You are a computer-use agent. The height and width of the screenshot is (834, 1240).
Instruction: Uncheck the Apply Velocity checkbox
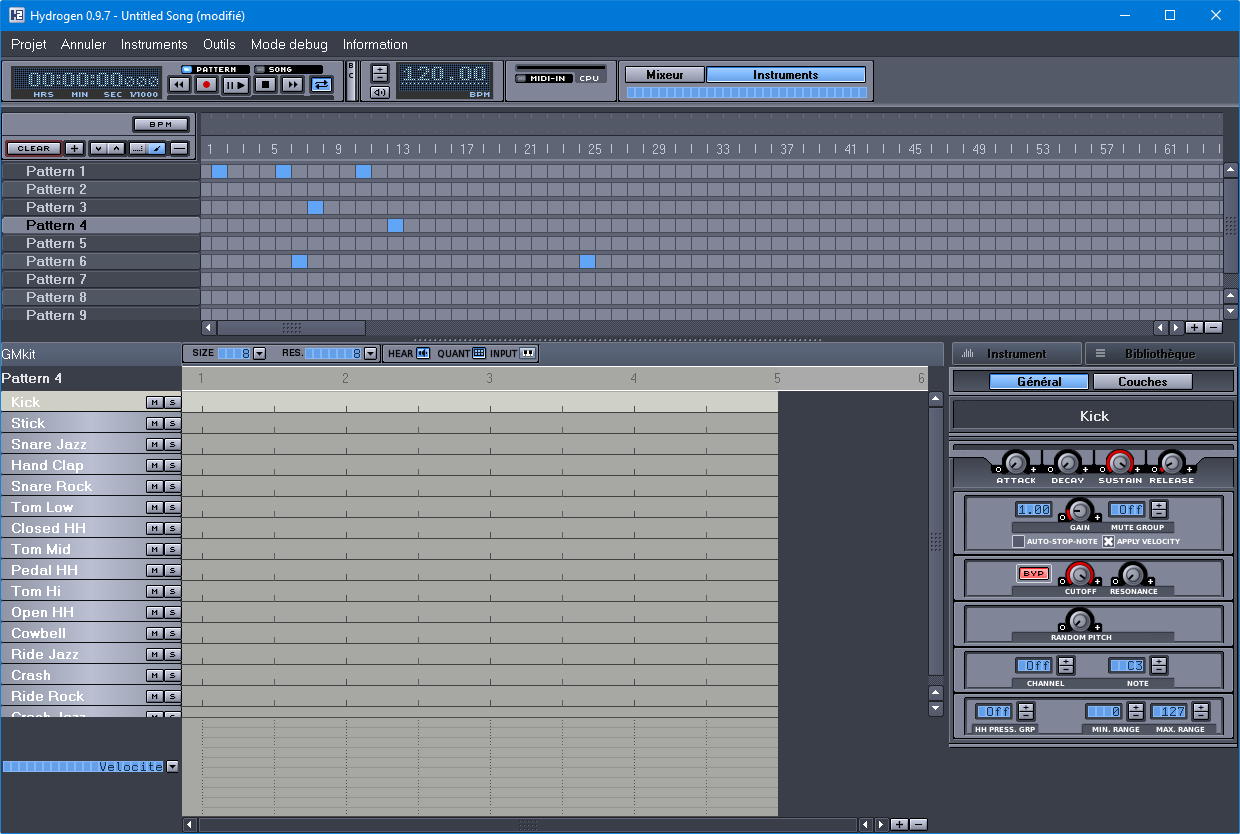tap(1108, 541)
